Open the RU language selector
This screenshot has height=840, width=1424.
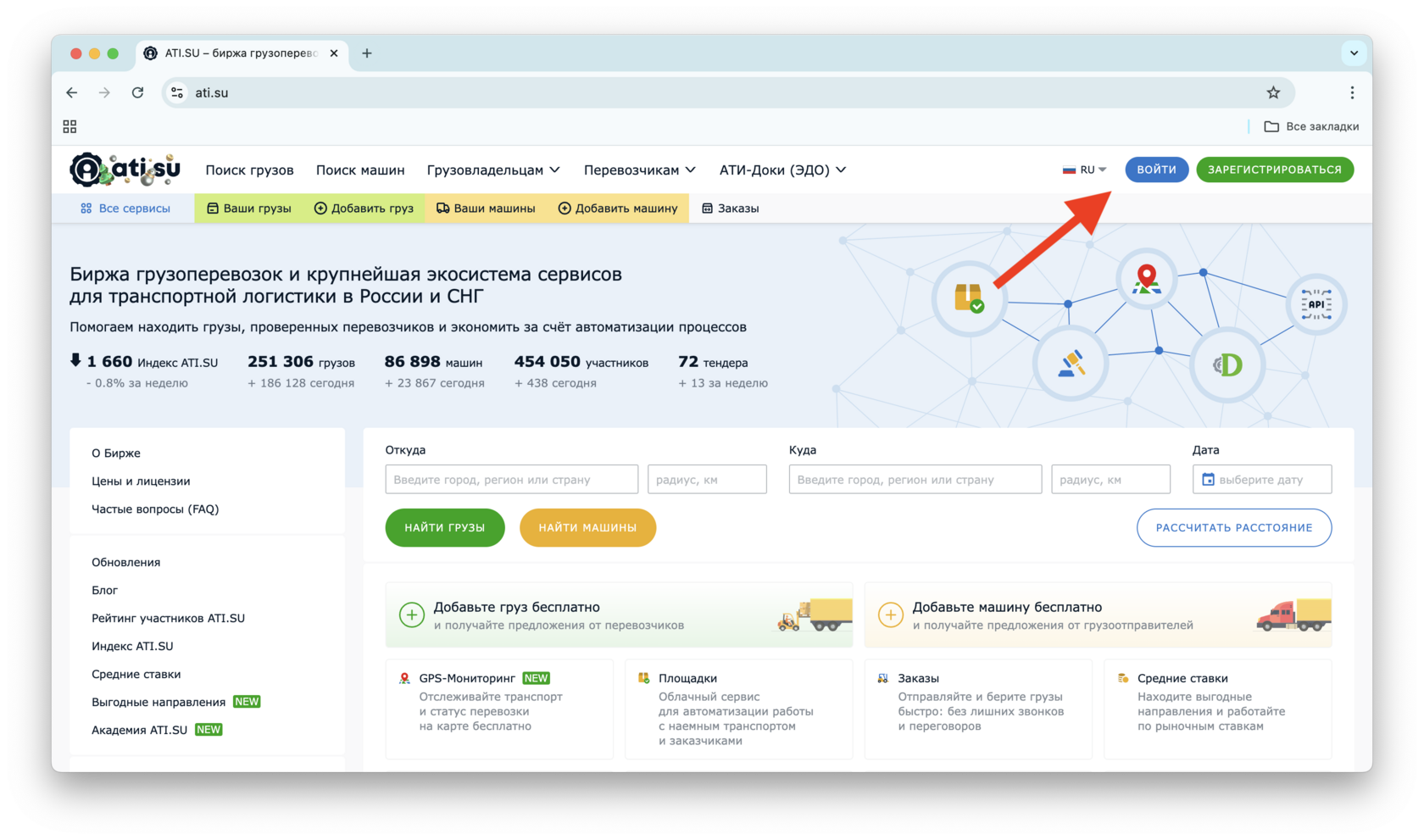pyautogui.click(x=1085, y=170)
